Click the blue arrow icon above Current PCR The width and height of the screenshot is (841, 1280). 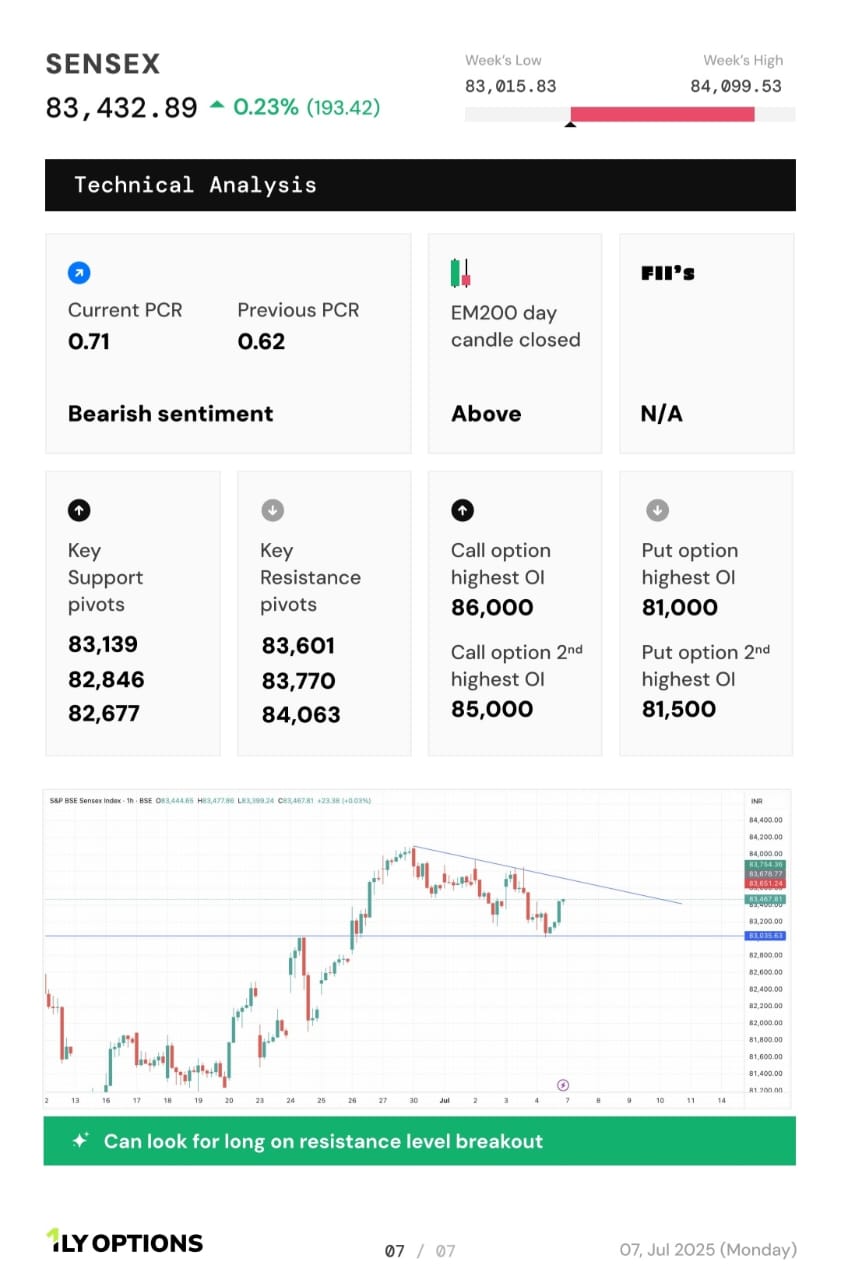click(79, 272)
